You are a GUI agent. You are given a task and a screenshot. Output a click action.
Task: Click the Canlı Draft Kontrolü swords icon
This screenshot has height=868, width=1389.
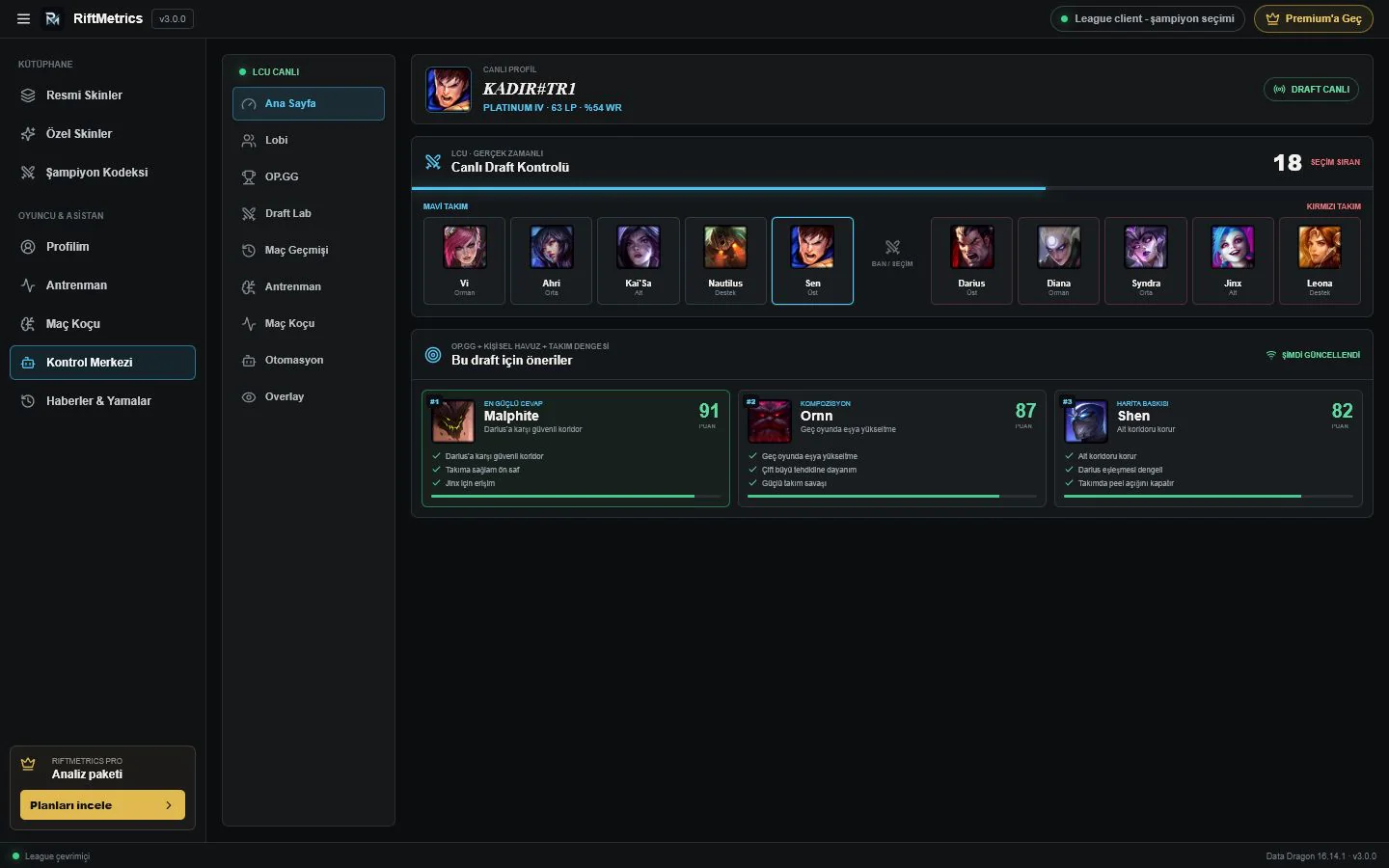point(433,161)
